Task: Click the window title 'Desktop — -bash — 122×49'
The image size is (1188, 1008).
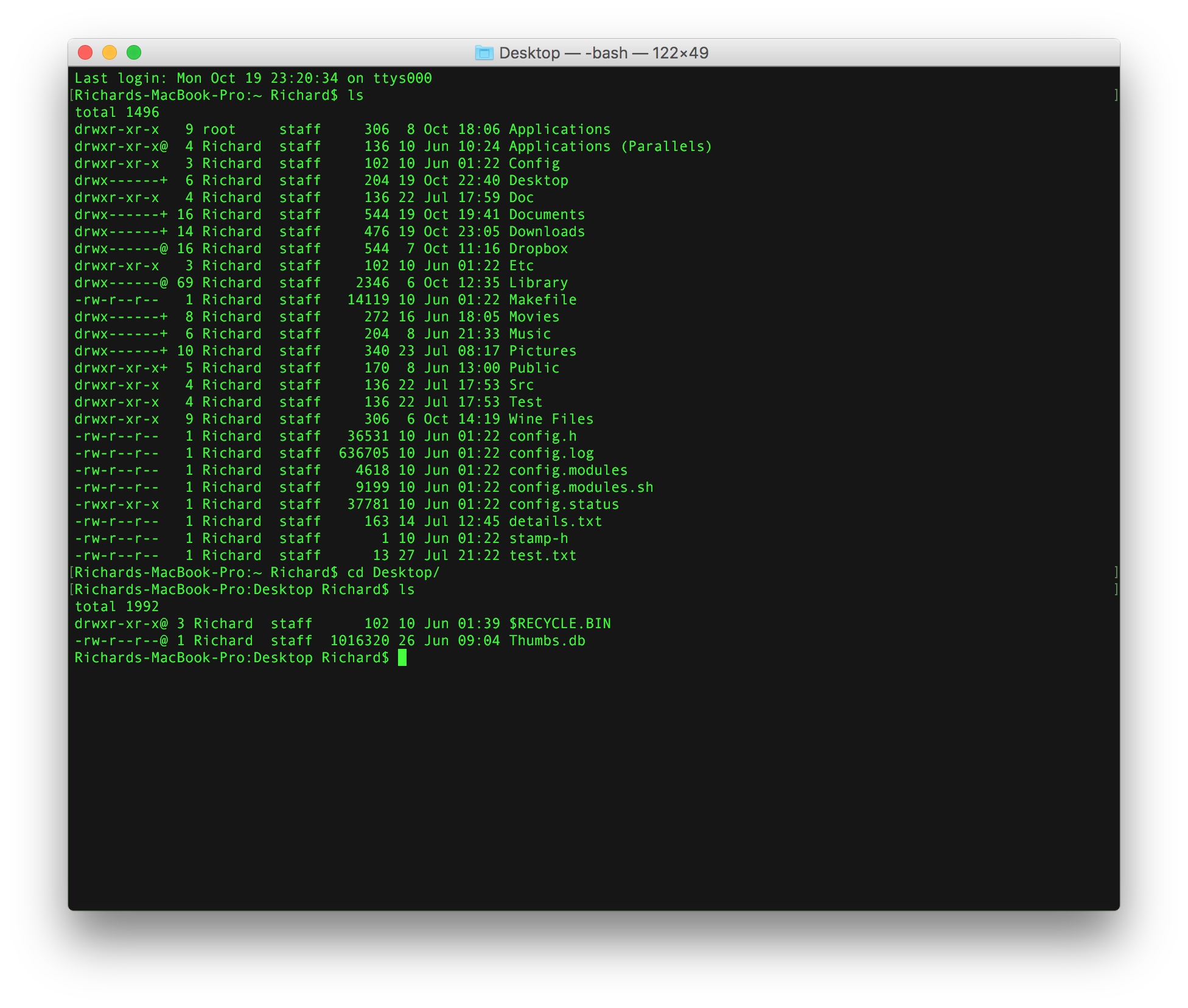Action: click(603, 53)
